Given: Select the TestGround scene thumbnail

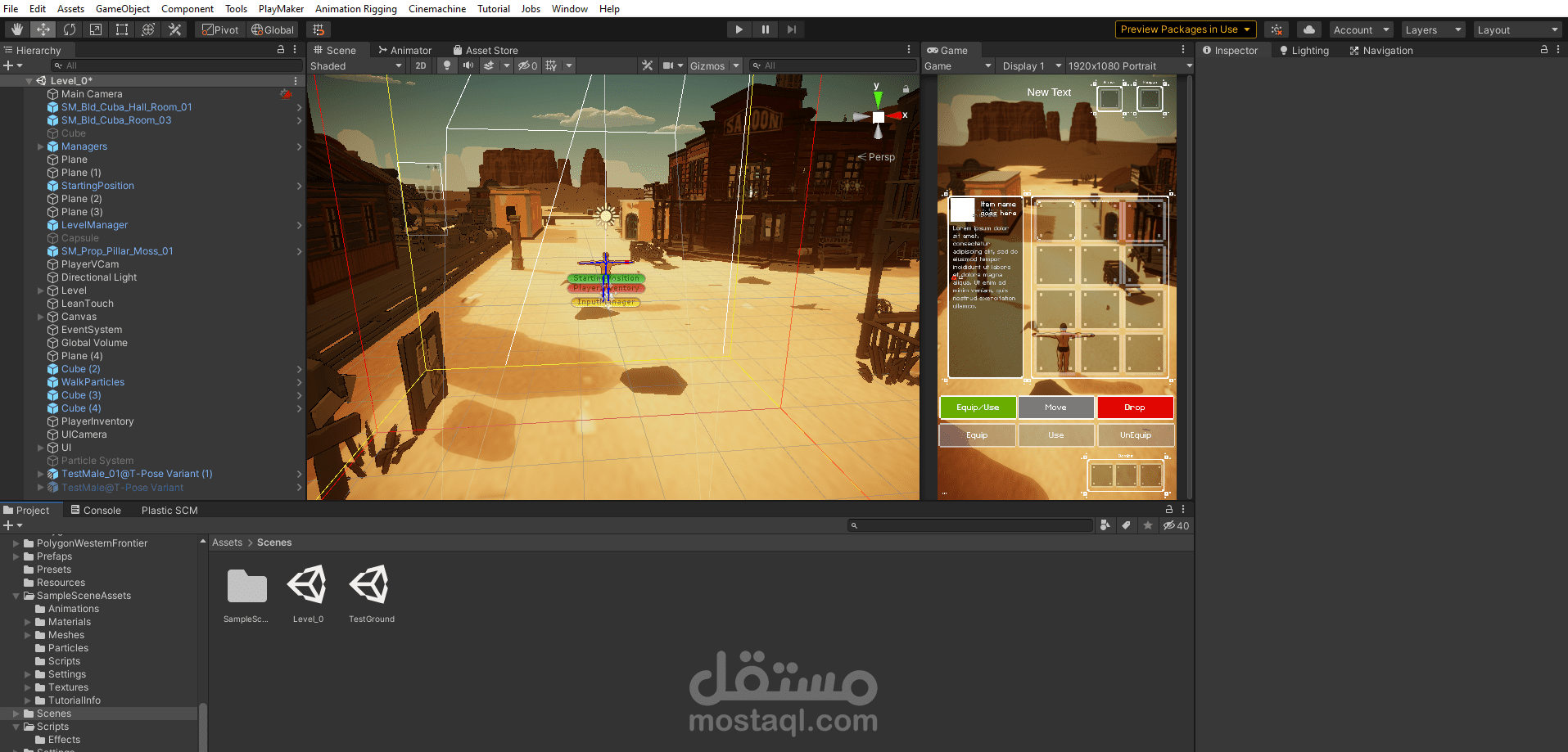Looking at the screenshot, I should [371, 585].
